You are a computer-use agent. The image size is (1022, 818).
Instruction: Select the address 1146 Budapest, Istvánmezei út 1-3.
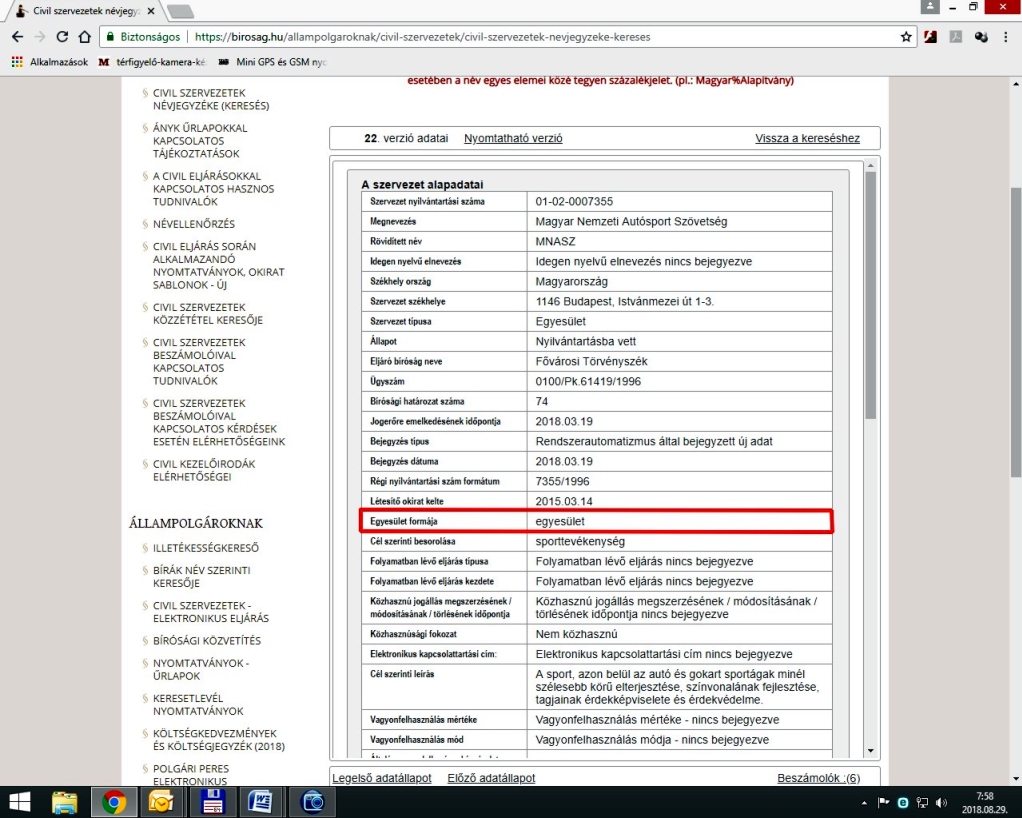(x=624, y=301)
